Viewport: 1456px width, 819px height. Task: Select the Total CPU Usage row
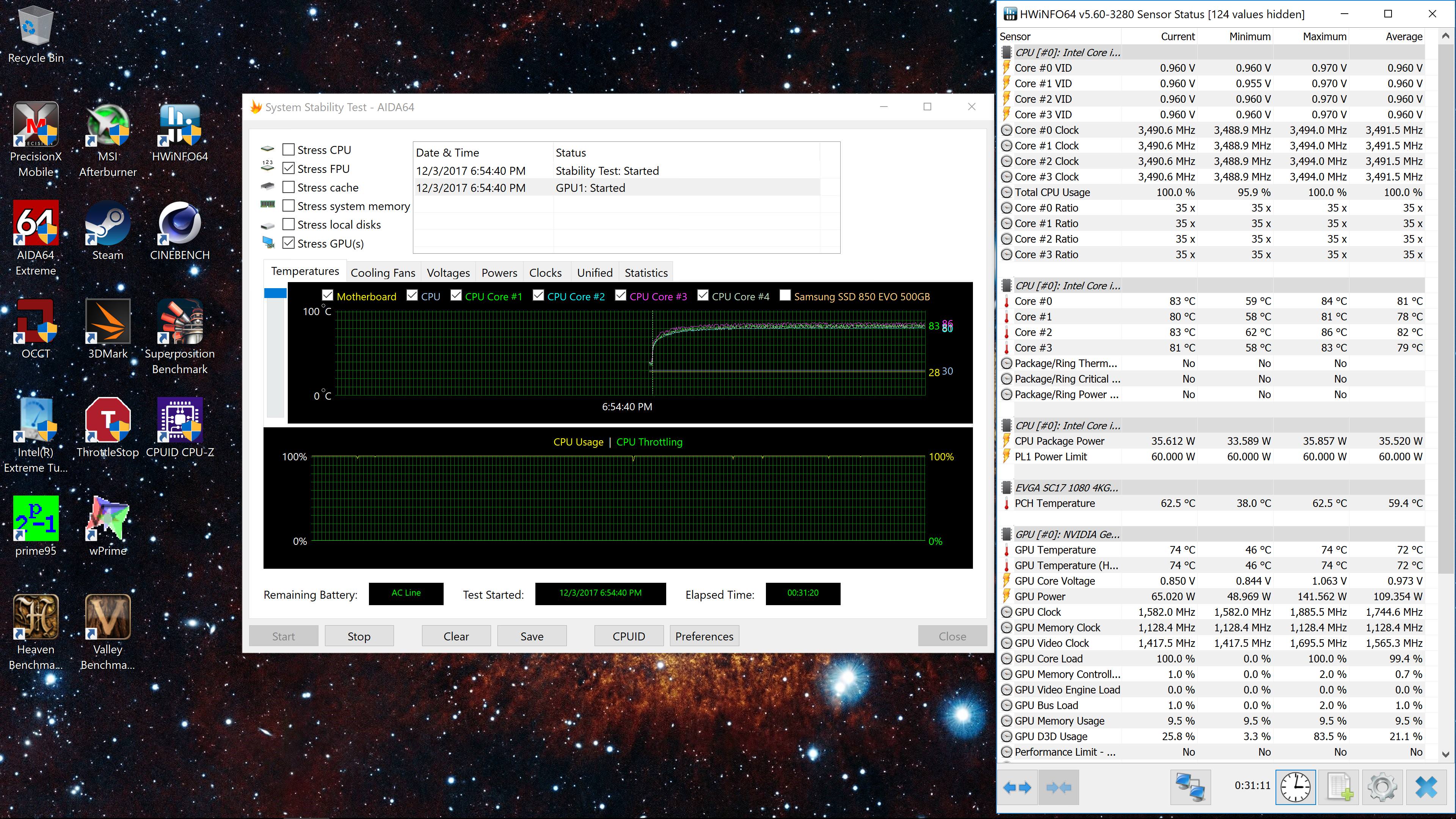click(x=1212, y=191)
